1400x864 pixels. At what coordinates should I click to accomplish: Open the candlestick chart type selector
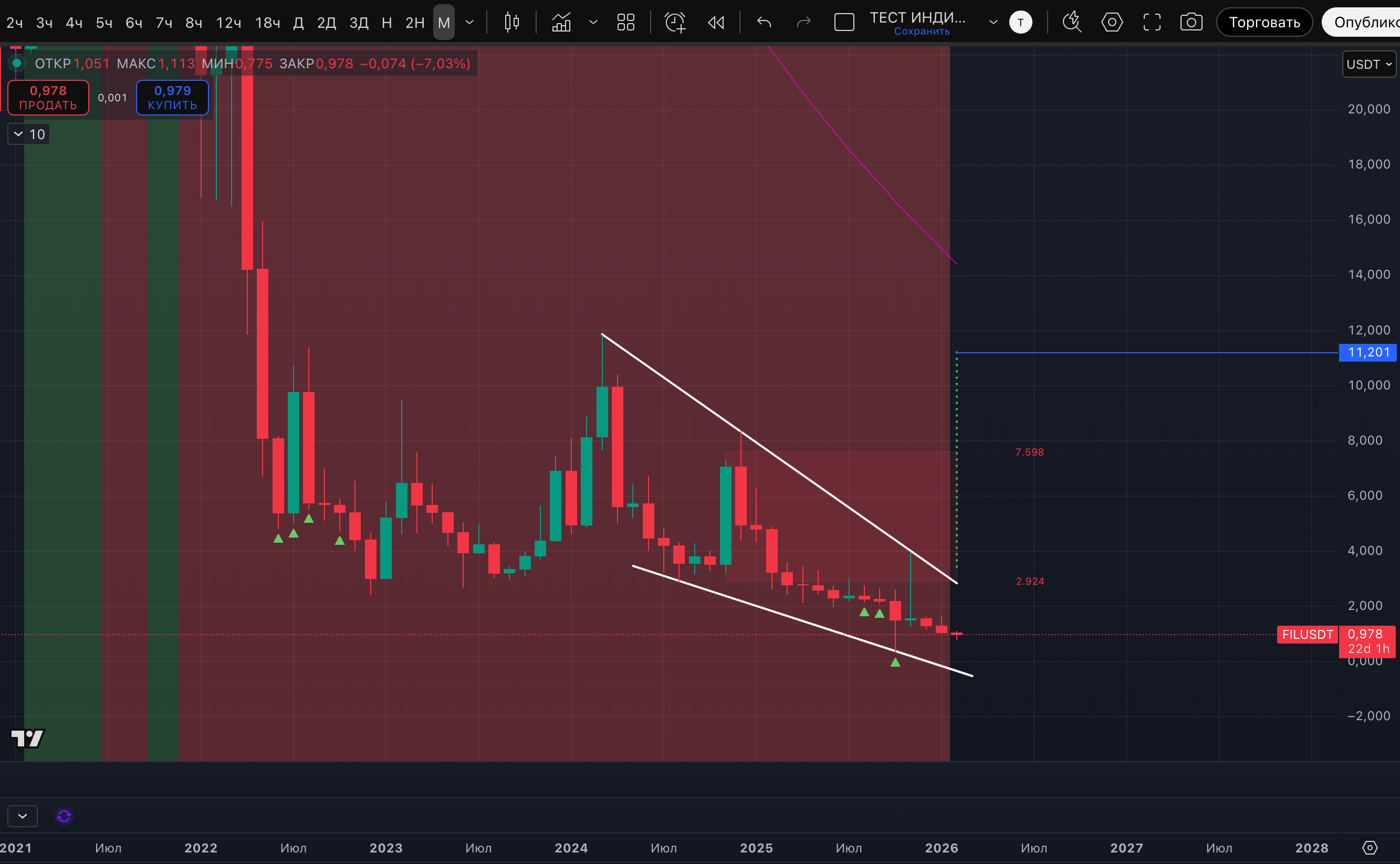click(511, 22)
